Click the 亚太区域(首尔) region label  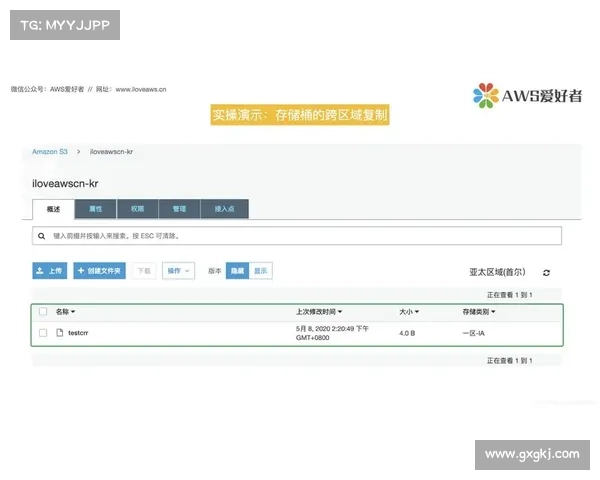(x=497, y=272)
